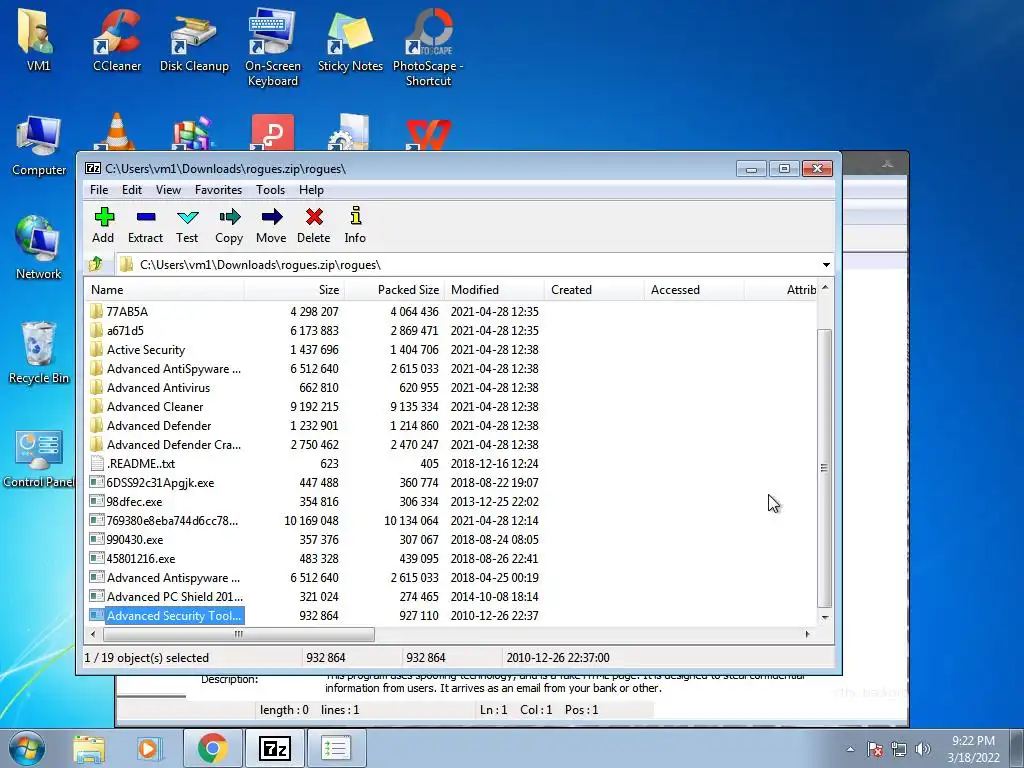Select the 45801216.exe file
Screen dimensions: 1024x768
click(140, 558)
